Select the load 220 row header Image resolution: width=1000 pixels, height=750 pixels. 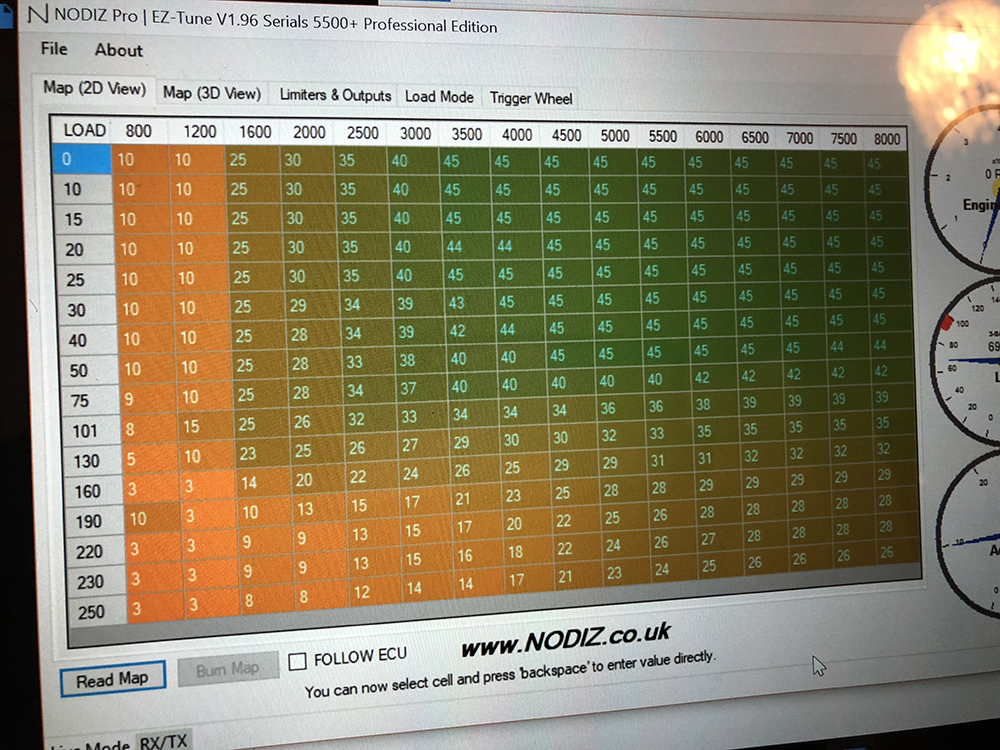[x=96, y=552]
